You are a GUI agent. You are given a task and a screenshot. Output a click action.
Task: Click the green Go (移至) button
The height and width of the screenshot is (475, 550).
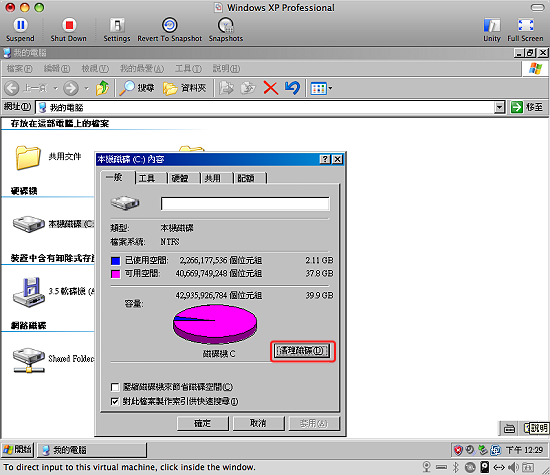tap(527, 107)
